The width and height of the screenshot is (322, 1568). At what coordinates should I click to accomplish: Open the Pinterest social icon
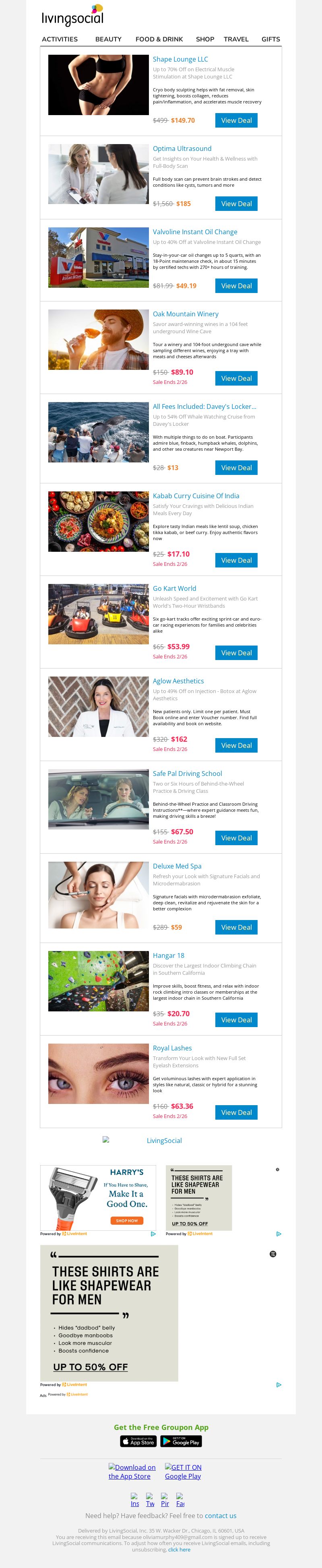pyautogui.click(x=165, y=1499)
